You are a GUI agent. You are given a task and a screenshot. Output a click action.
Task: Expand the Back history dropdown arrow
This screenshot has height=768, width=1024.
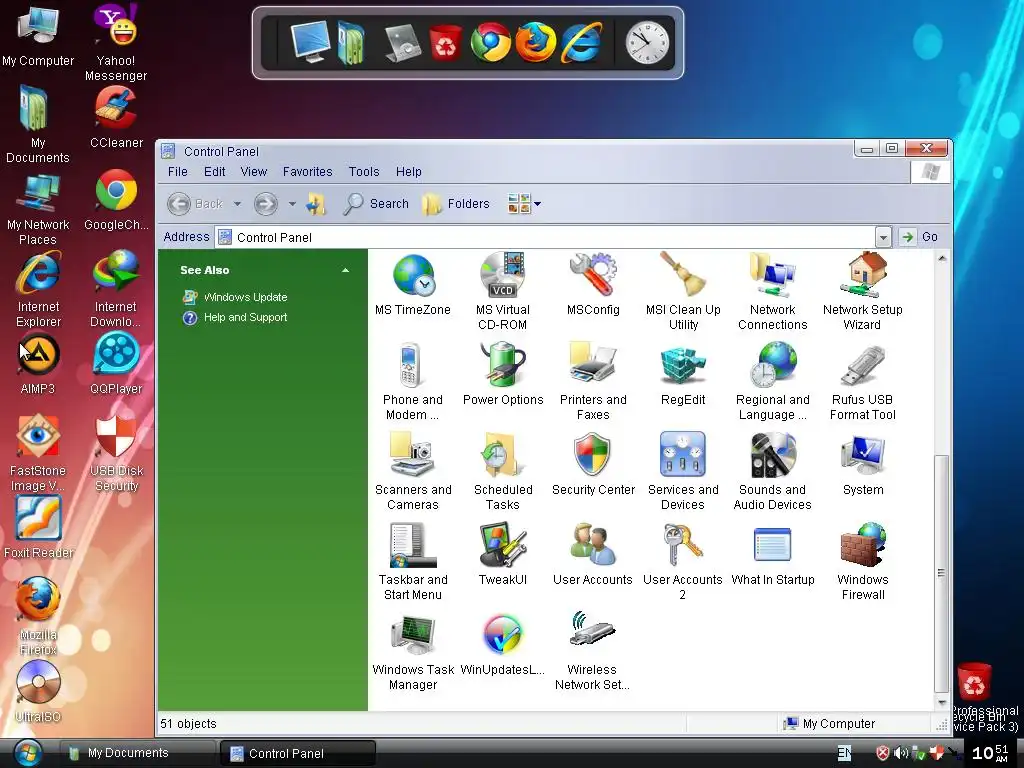238,204
